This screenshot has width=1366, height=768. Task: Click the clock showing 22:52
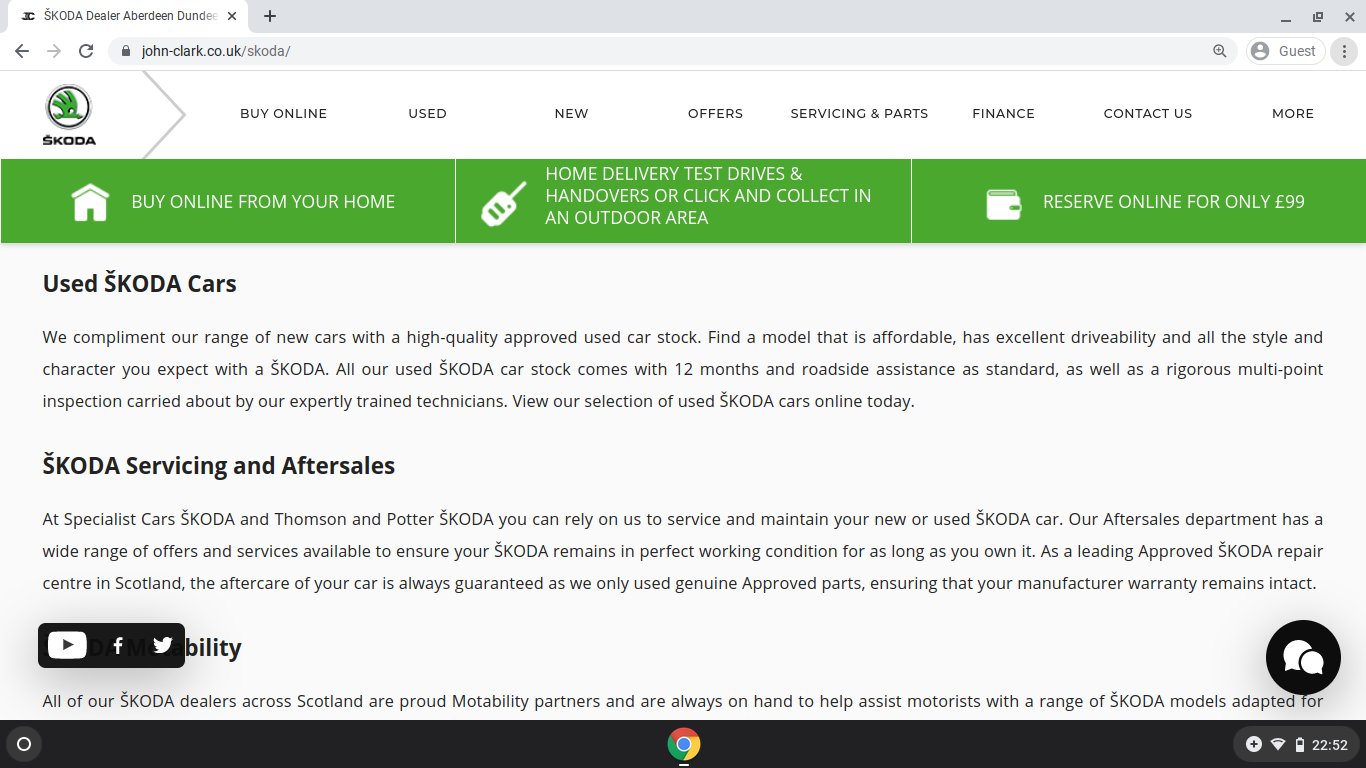point(1330,745)
